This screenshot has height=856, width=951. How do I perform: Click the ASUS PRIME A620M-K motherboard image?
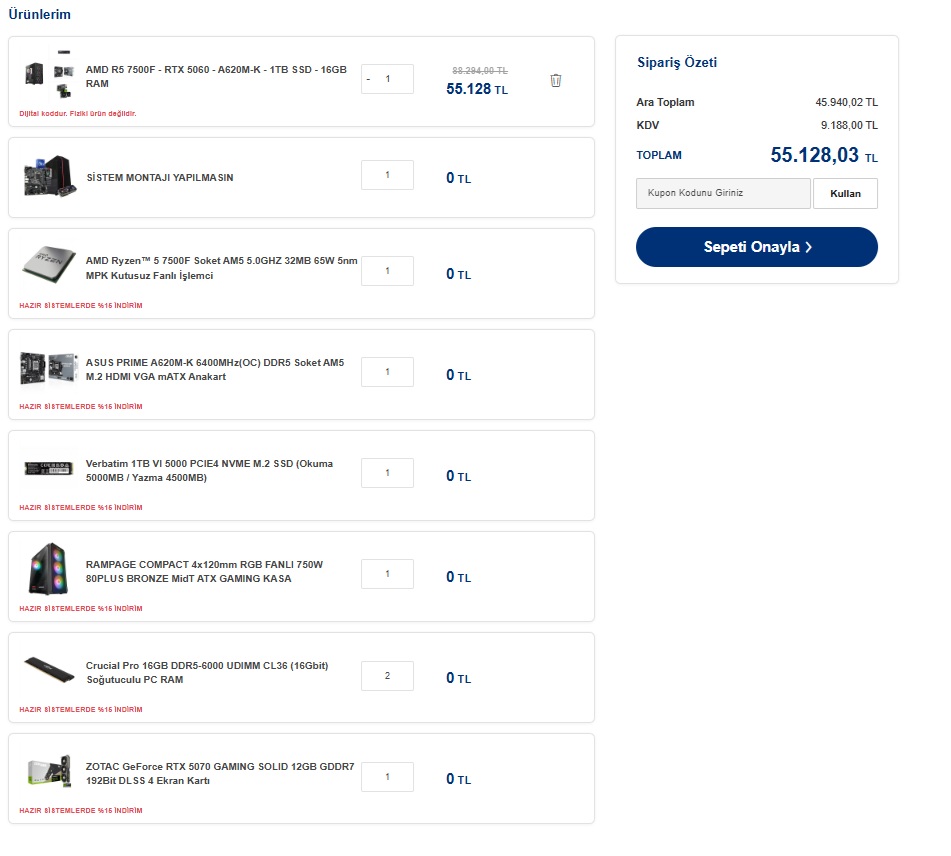tap(49, 368)
